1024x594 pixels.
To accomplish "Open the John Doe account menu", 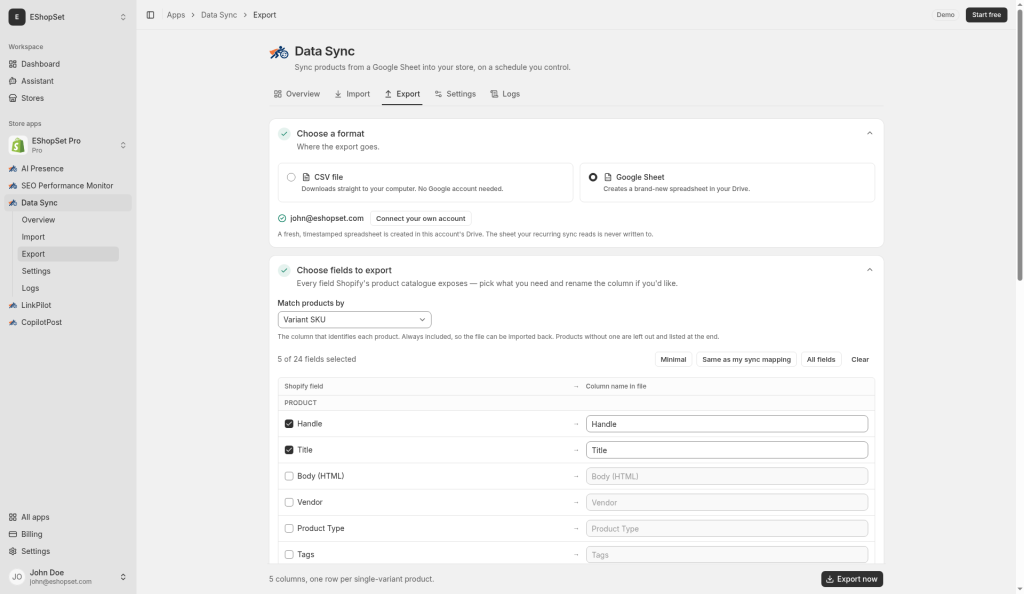I will [x=123, y=577].
